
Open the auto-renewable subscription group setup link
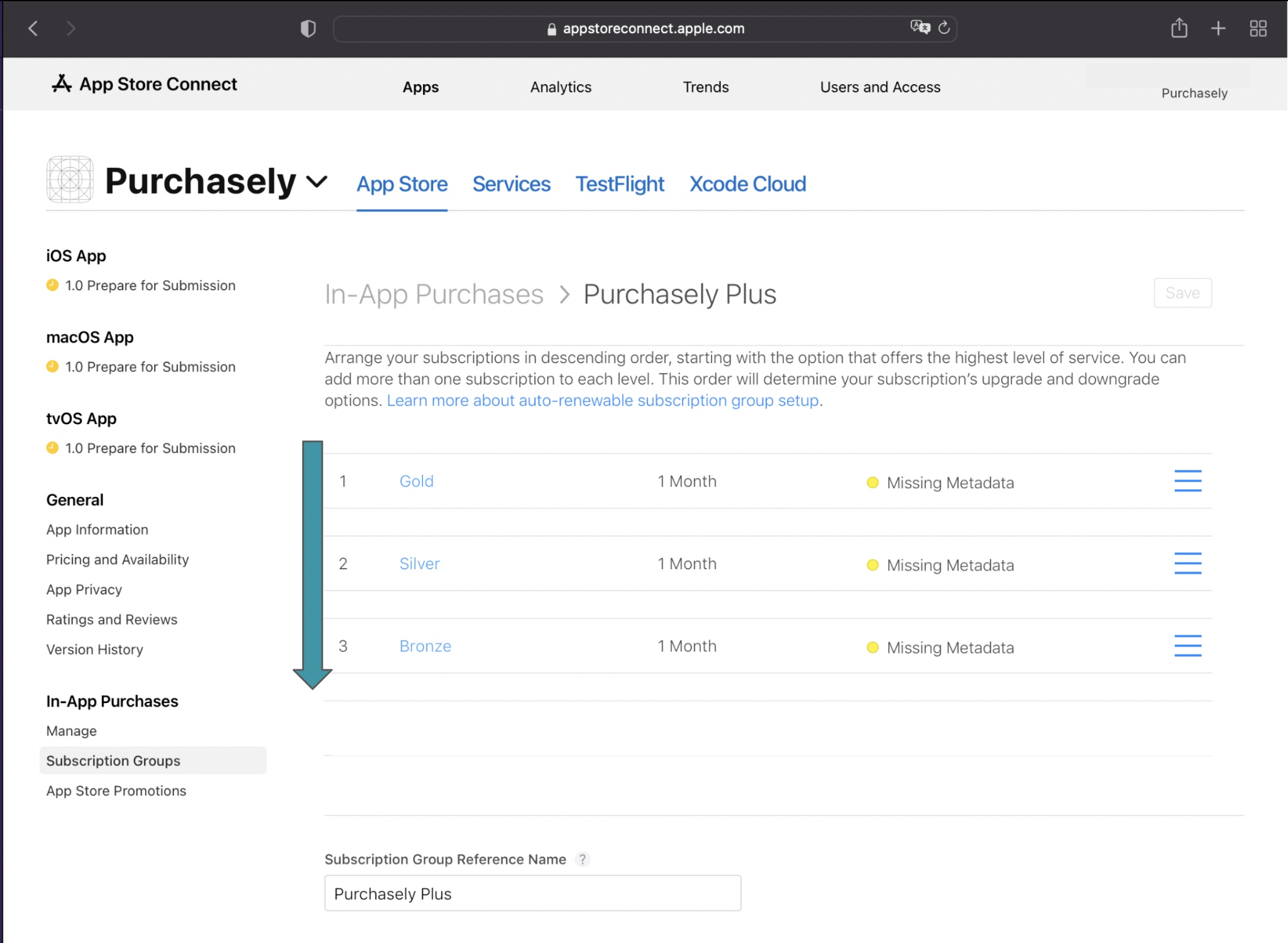603,400
